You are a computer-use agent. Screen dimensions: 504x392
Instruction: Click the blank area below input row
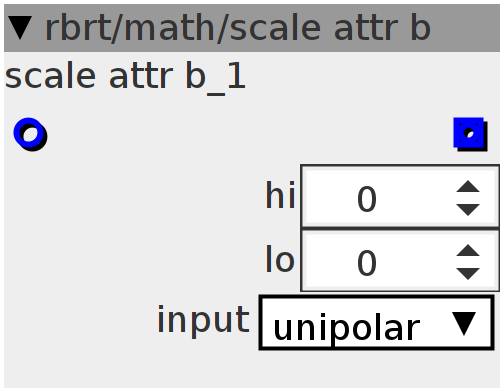click(x=252, y=369)
